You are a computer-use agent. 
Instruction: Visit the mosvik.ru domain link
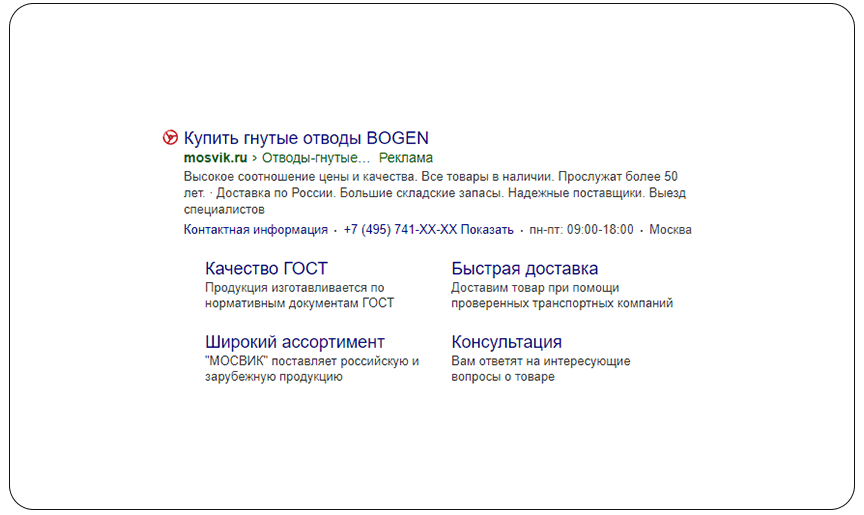(x=215, y=158)
